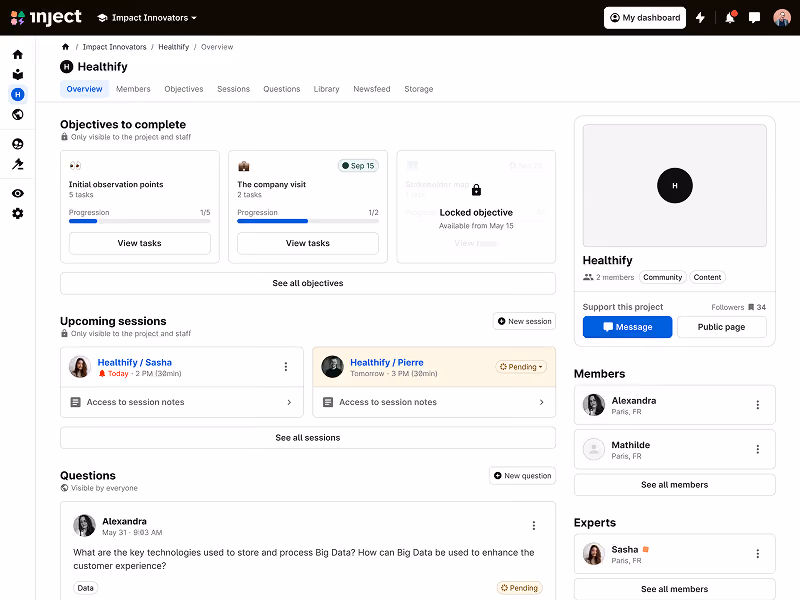Create a New question
800x600 pixels.
(x=522, y=476)
